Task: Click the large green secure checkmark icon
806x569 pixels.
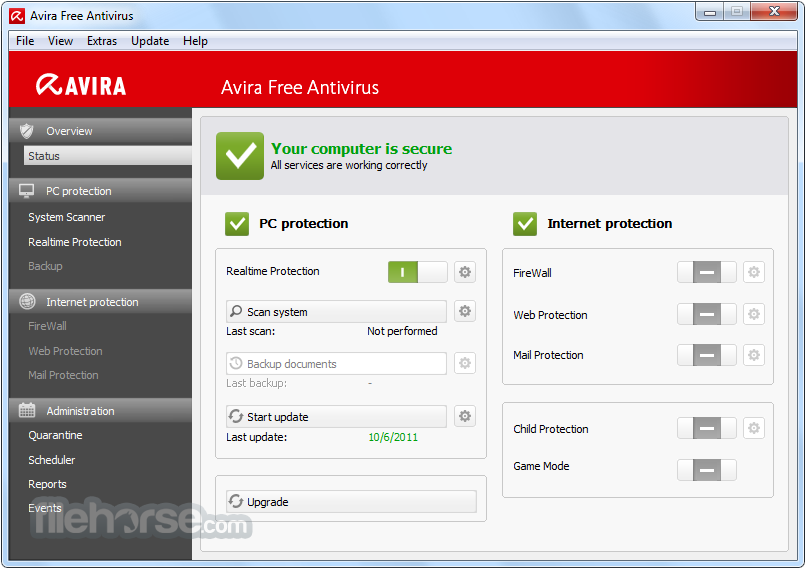Action: click(240, 156)
